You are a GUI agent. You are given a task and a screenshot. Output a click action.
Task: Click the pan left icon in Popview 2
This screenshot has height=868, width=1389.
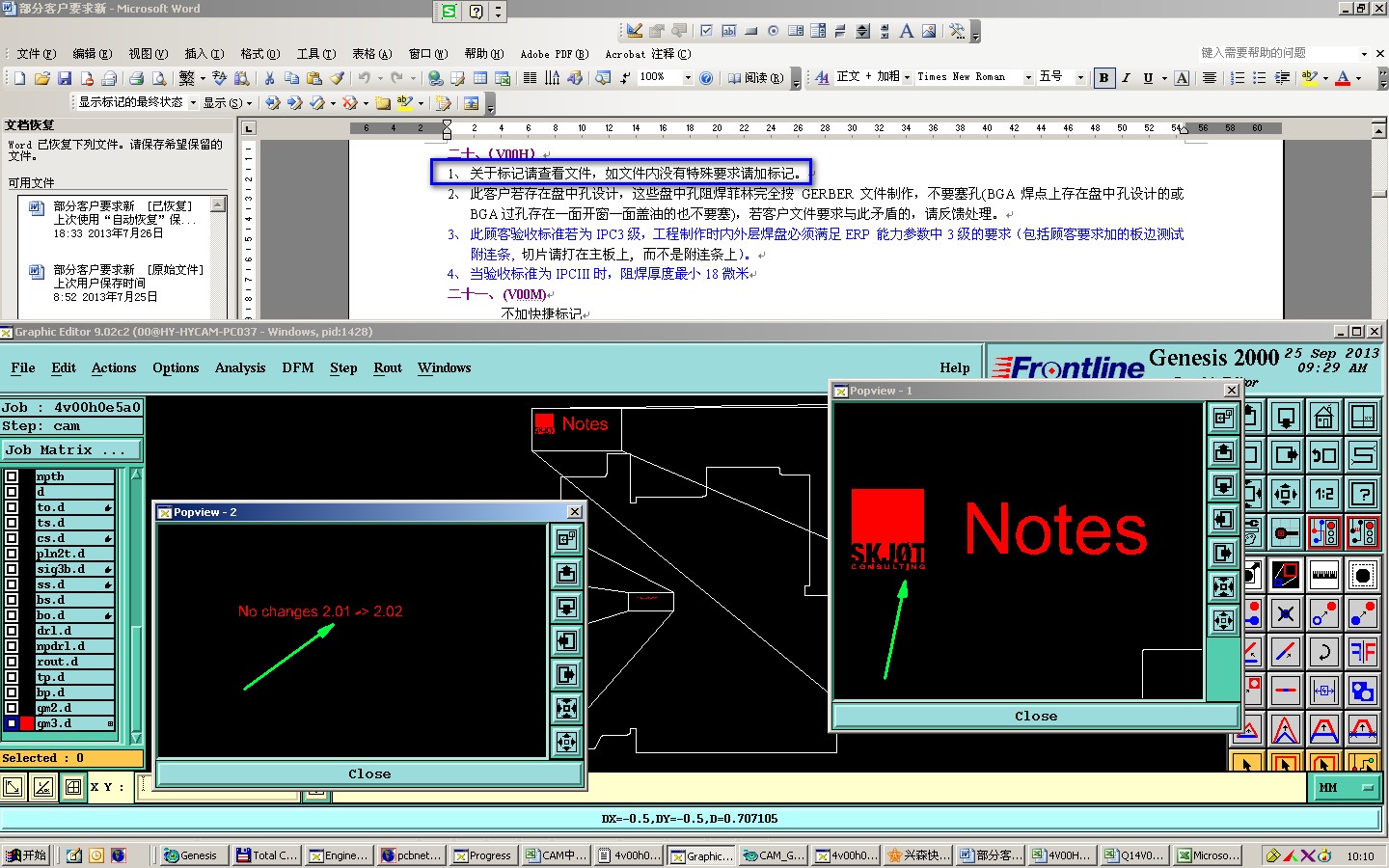coord(567,641)
